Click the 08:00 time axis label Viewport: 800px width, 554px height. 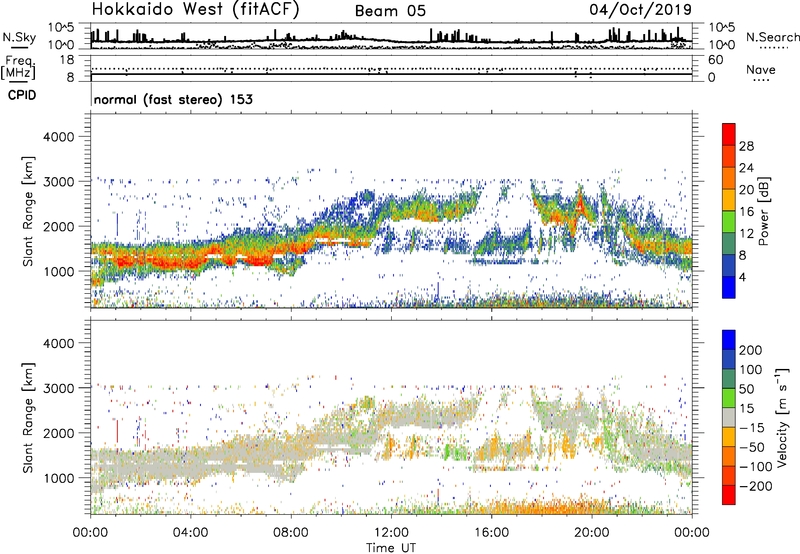point(291,533)
